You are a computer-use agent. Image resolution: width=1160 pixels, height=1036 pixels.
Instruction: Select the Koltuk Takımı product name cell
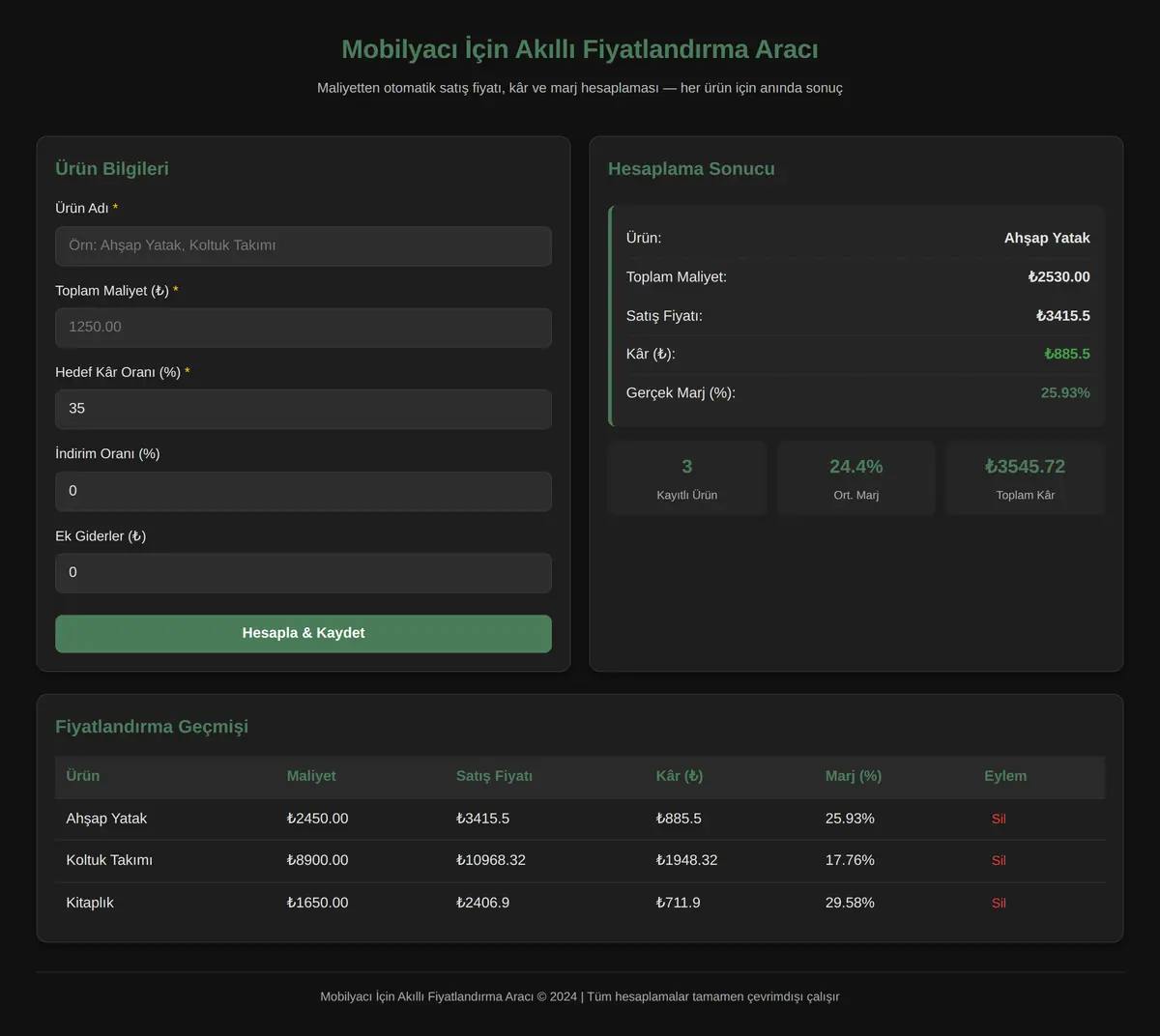[109, 860]
